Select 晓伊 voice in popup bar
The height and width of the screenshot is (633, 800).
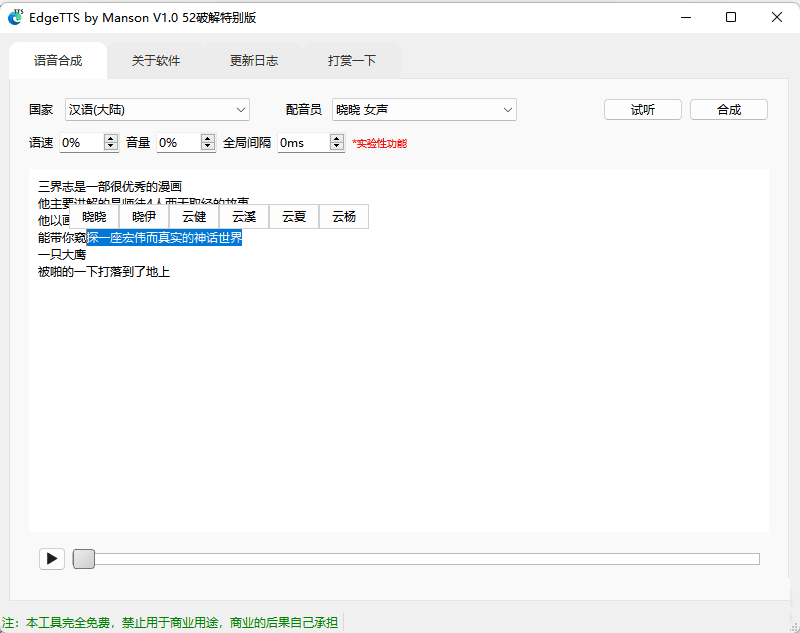pos(144,217)
